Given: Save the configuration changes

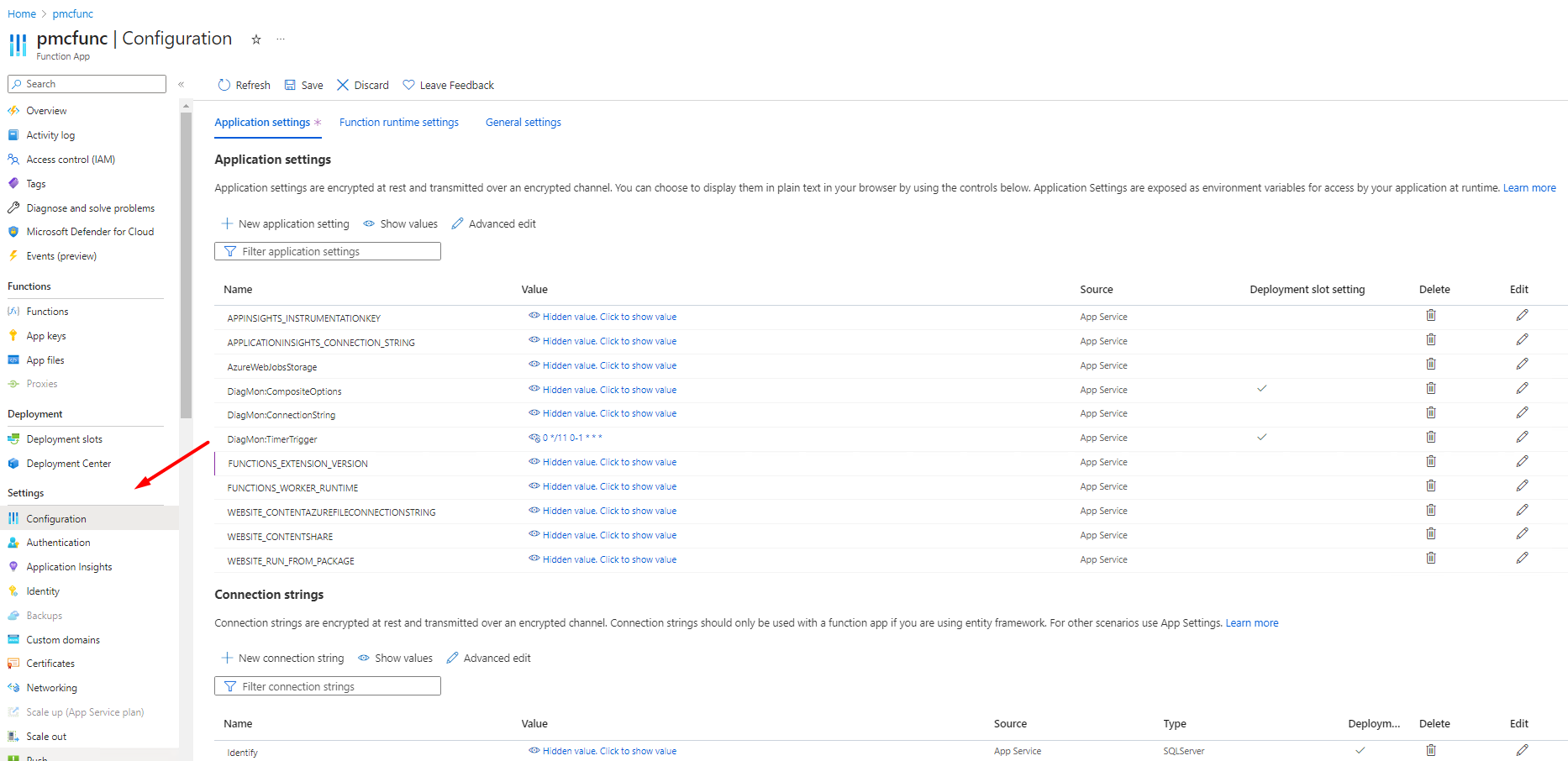Looking at the screenshot, I should [303, 85].
